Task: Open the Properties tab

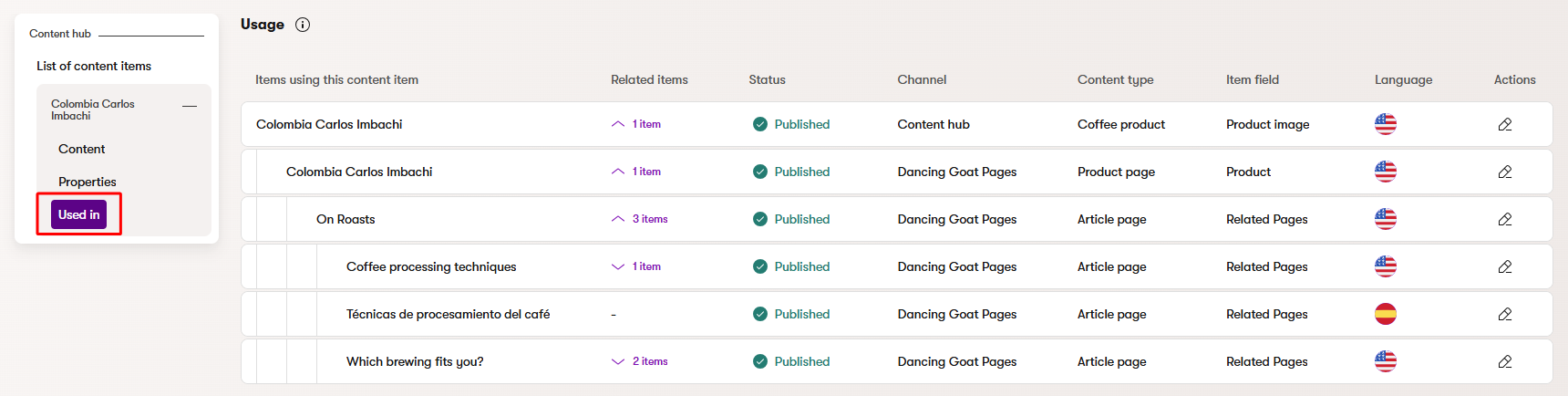Action: (x=87, y=182)
